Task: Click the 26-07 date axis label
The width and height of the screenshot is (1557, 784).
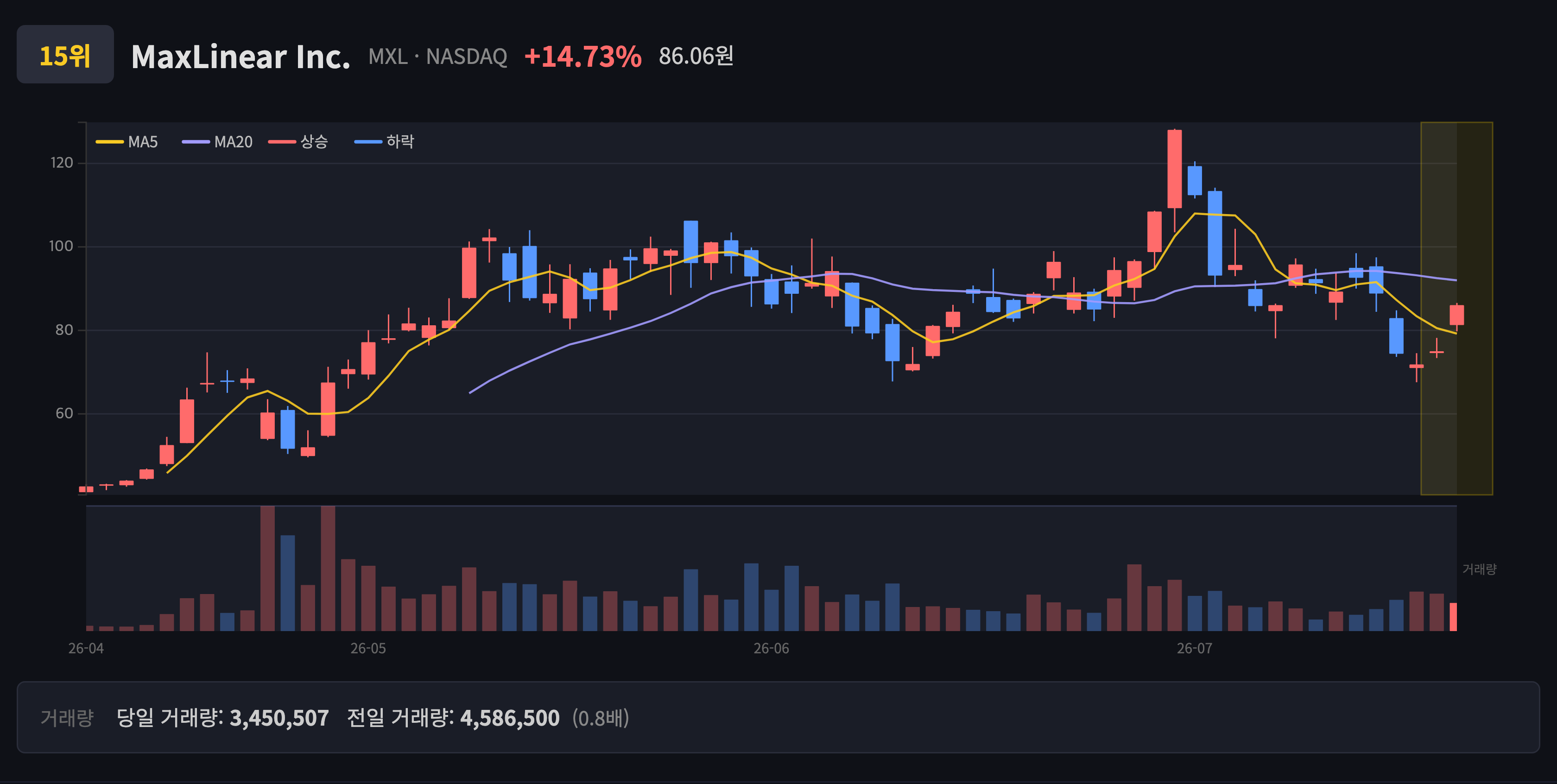Action: click(1194, 649)
